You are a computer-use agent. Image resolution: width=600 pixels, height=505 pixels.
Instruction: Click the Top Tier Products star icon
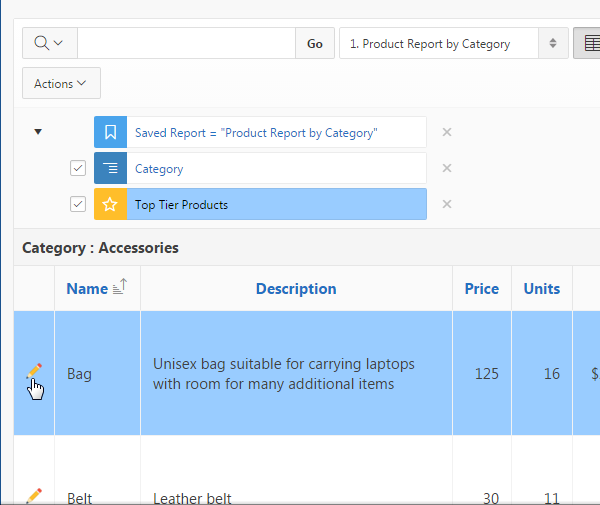tap(110, 204)
